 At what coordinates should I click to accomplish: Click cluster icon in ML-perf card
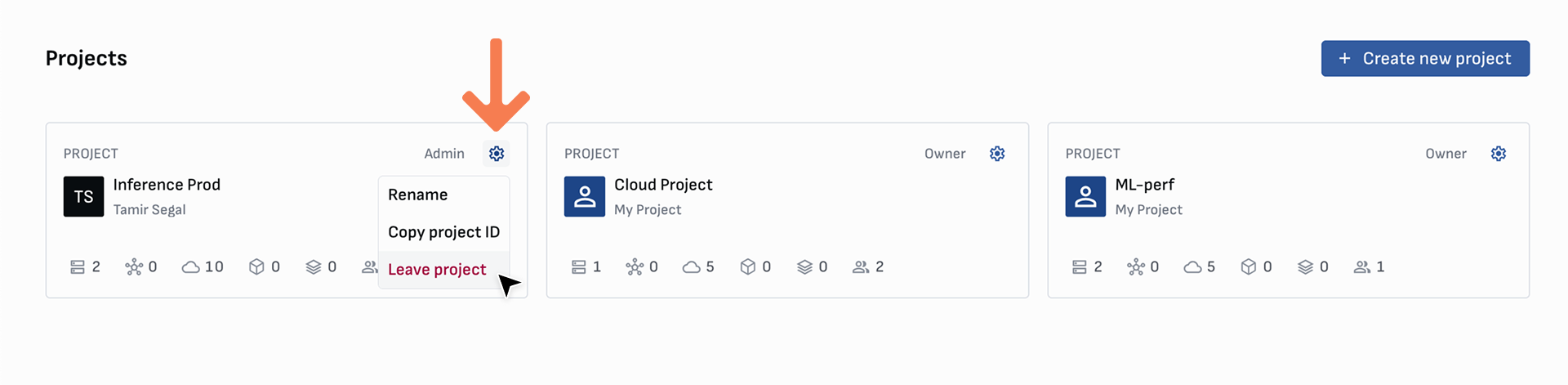(1135, 267)
